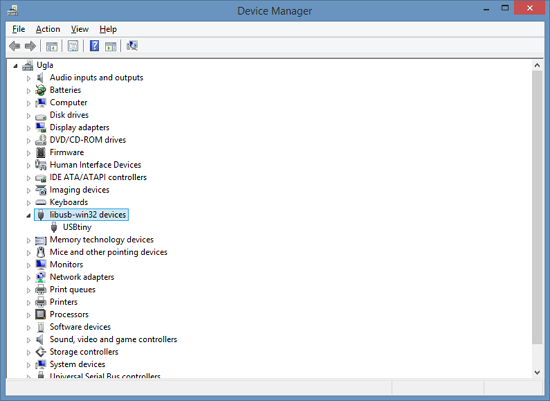Viewport: 550px width, 401px height.
Task: Click the Disk drives category icon
Action: [x=41, y=116]
